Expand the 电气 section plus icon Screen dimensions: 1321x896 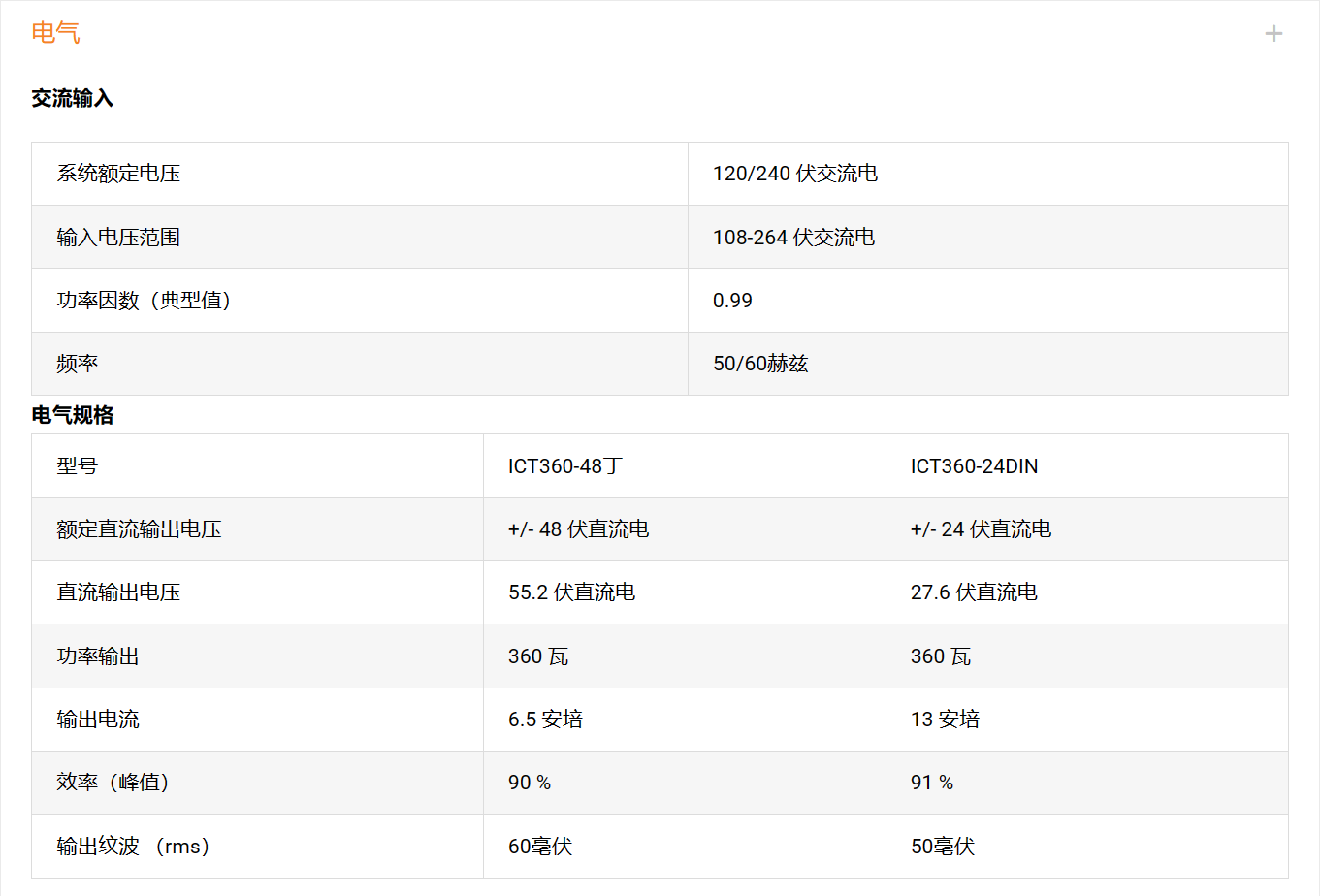(1273, 34)
